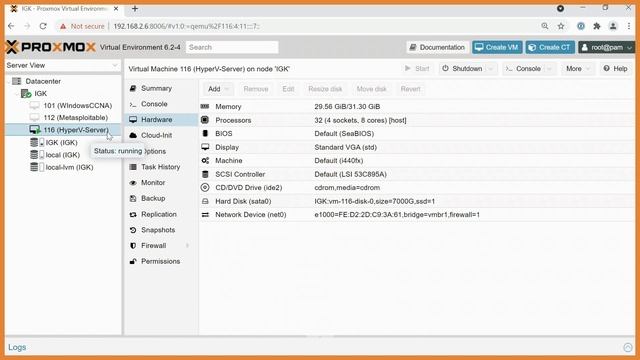
Task: Click the Network Device row icon
Action: (x=205, y=215)
